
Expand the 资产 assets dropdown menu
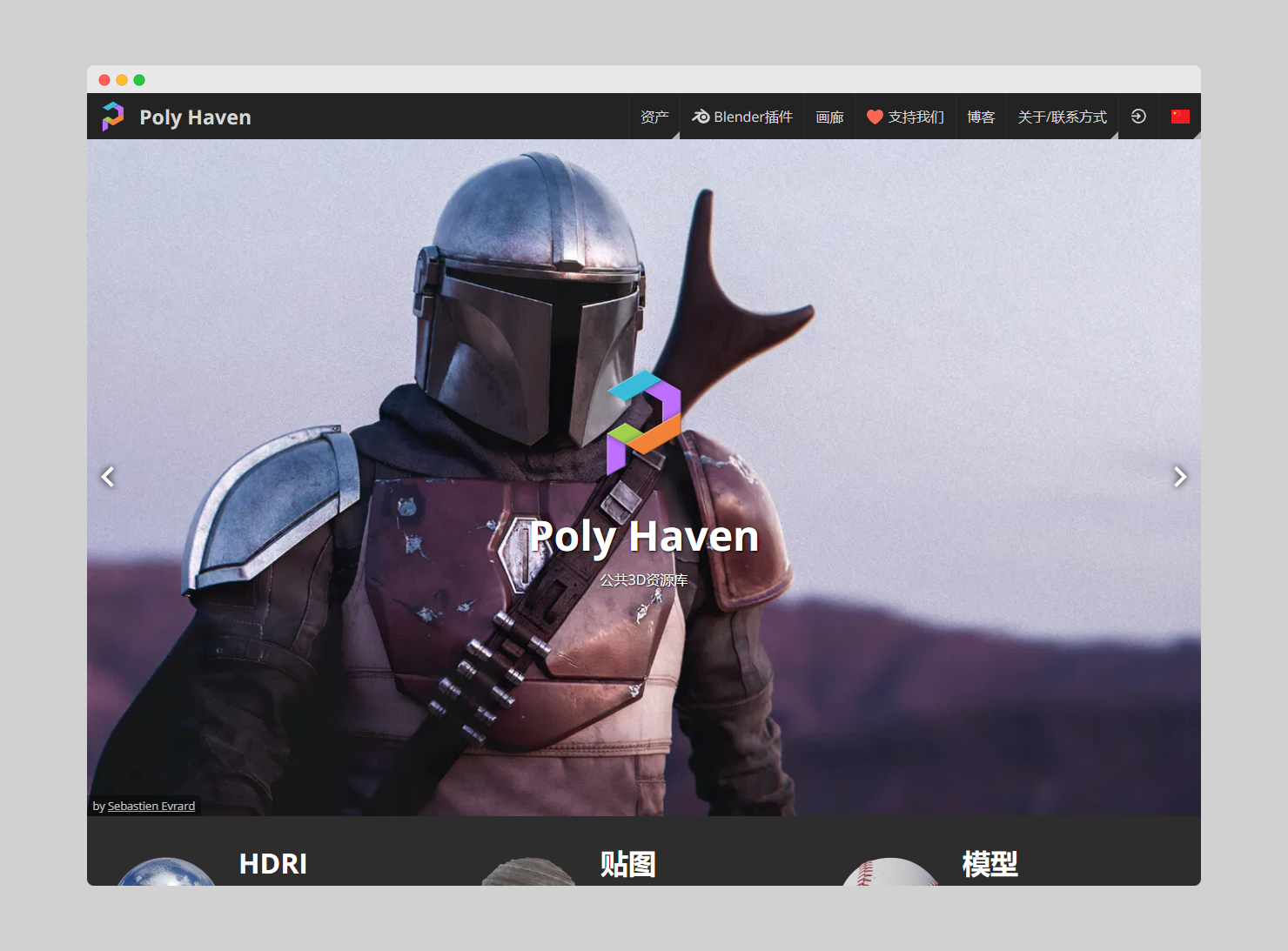[x=654, y=117]
